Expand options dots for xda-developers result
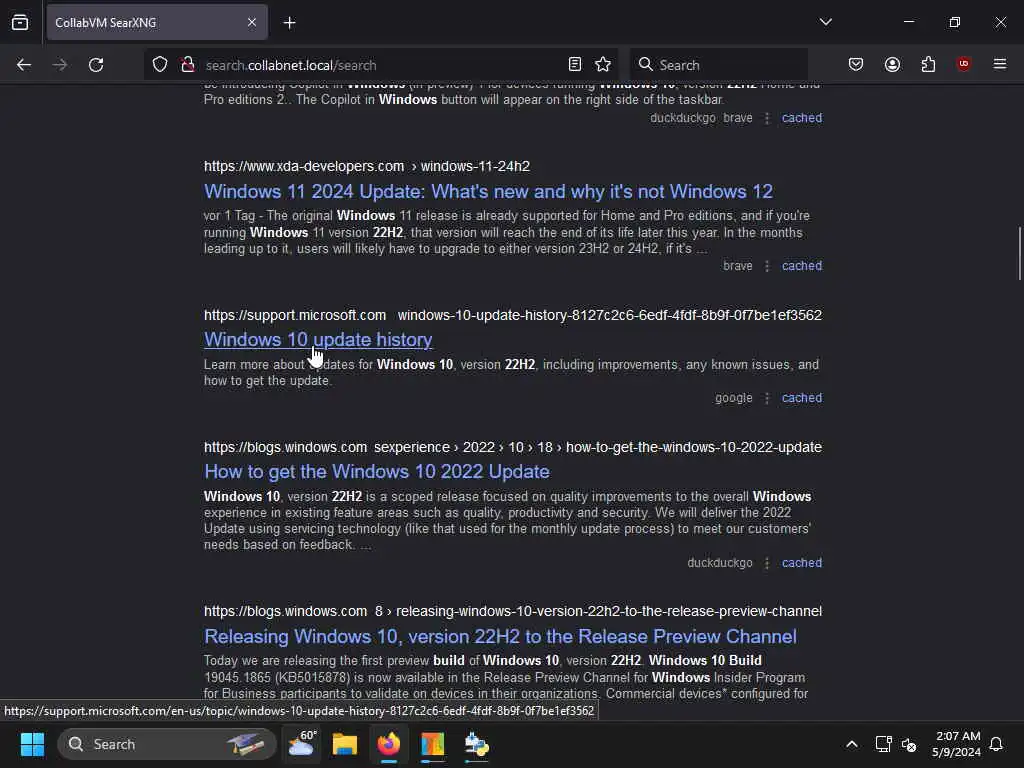Image resolution: width=1024 pixels, height=768 pixels. point(767,266)
